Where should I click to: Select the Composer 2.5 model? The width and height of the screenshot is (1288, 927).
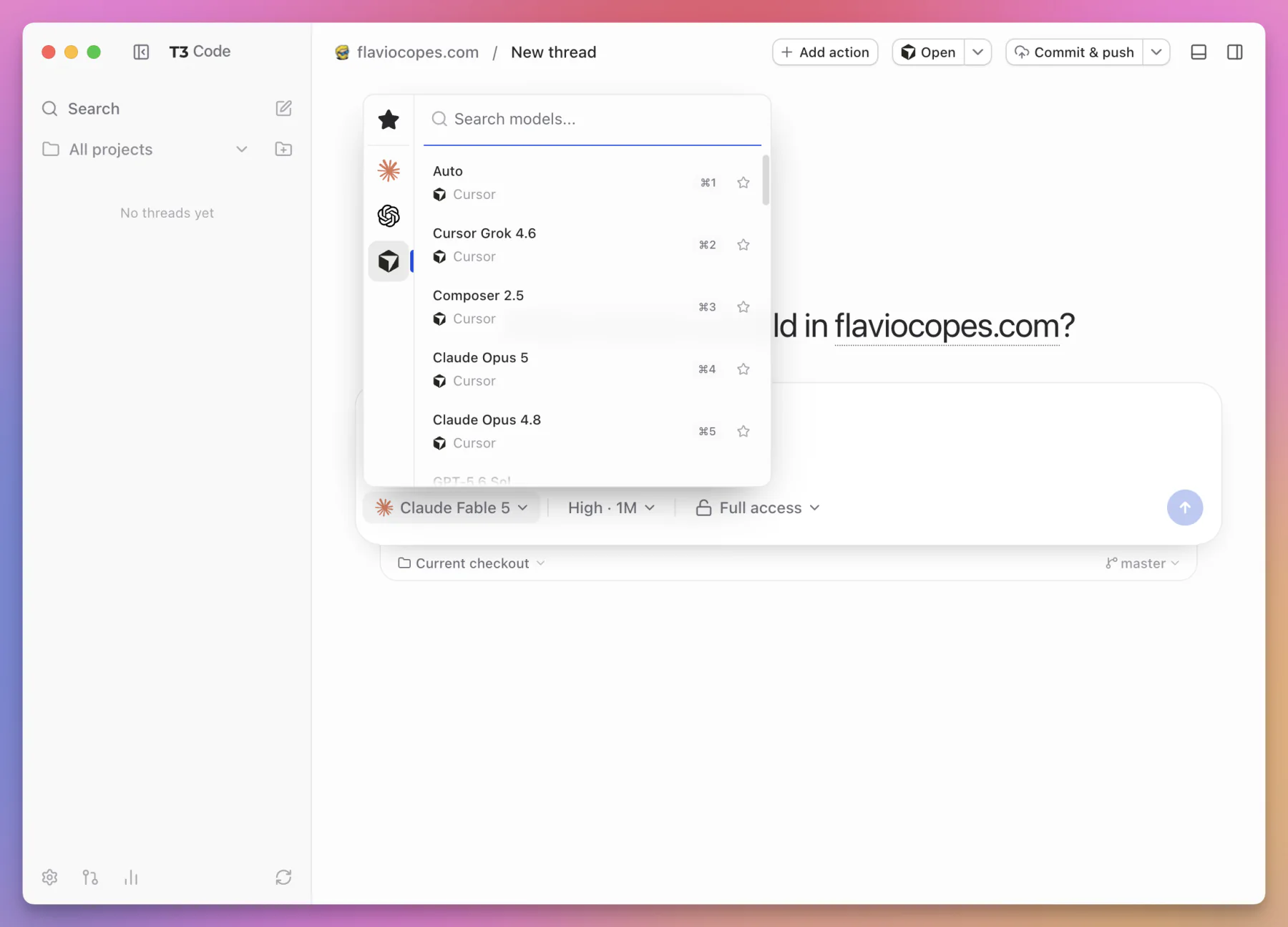591,307
